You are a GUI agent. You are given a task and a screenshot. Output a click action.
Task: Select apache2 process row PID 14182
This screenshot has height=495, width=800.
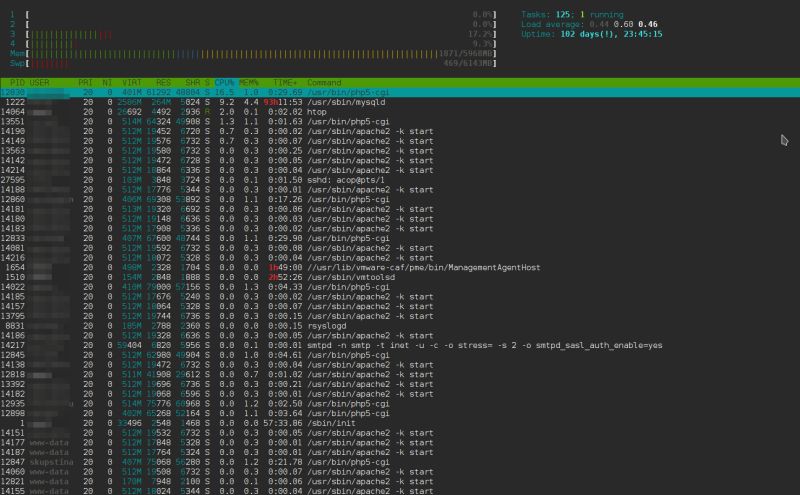400,394
